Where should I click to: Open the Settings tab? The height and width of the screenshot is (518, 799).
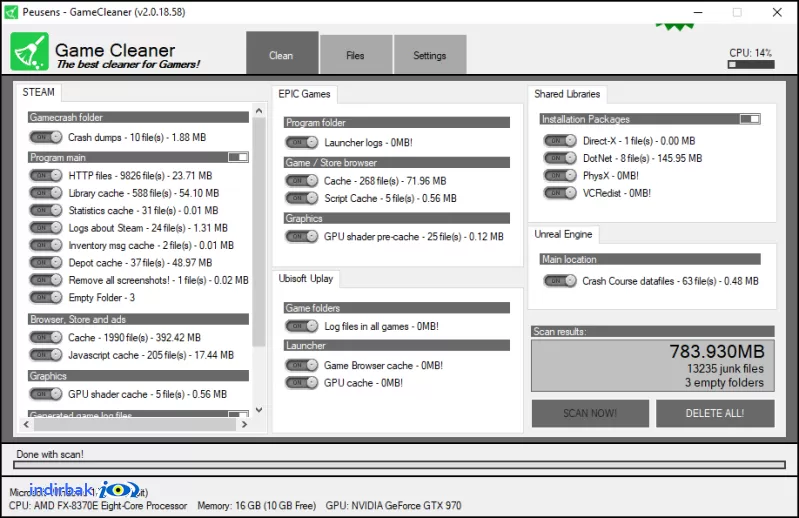click(430, 55)
